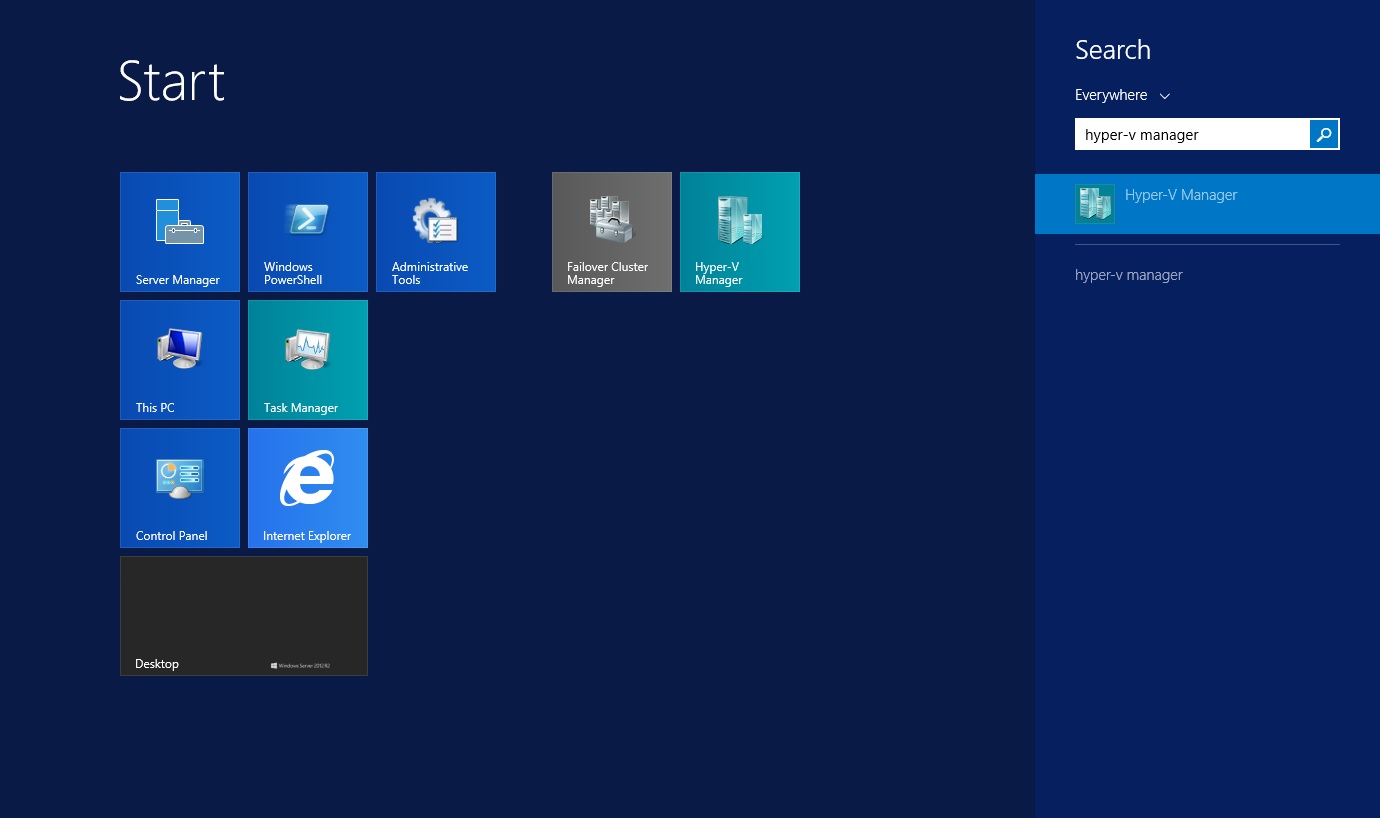The width and height of the screenshot is (1380, 818).
Task: Start Server Manager from the Start screen
Action: [179, 231]
